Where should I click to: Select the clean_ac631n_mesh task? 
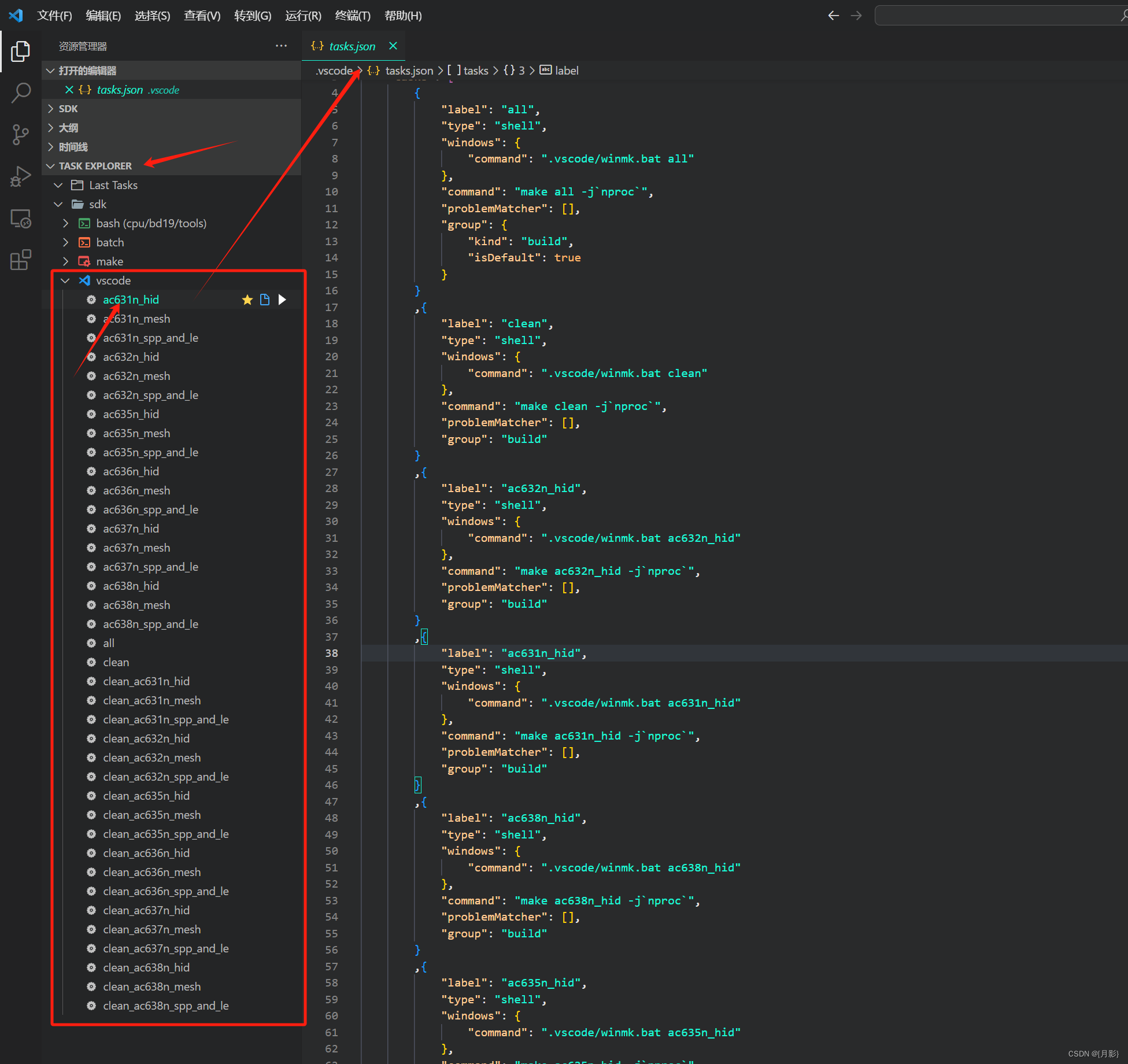click(x=152, y=700)
